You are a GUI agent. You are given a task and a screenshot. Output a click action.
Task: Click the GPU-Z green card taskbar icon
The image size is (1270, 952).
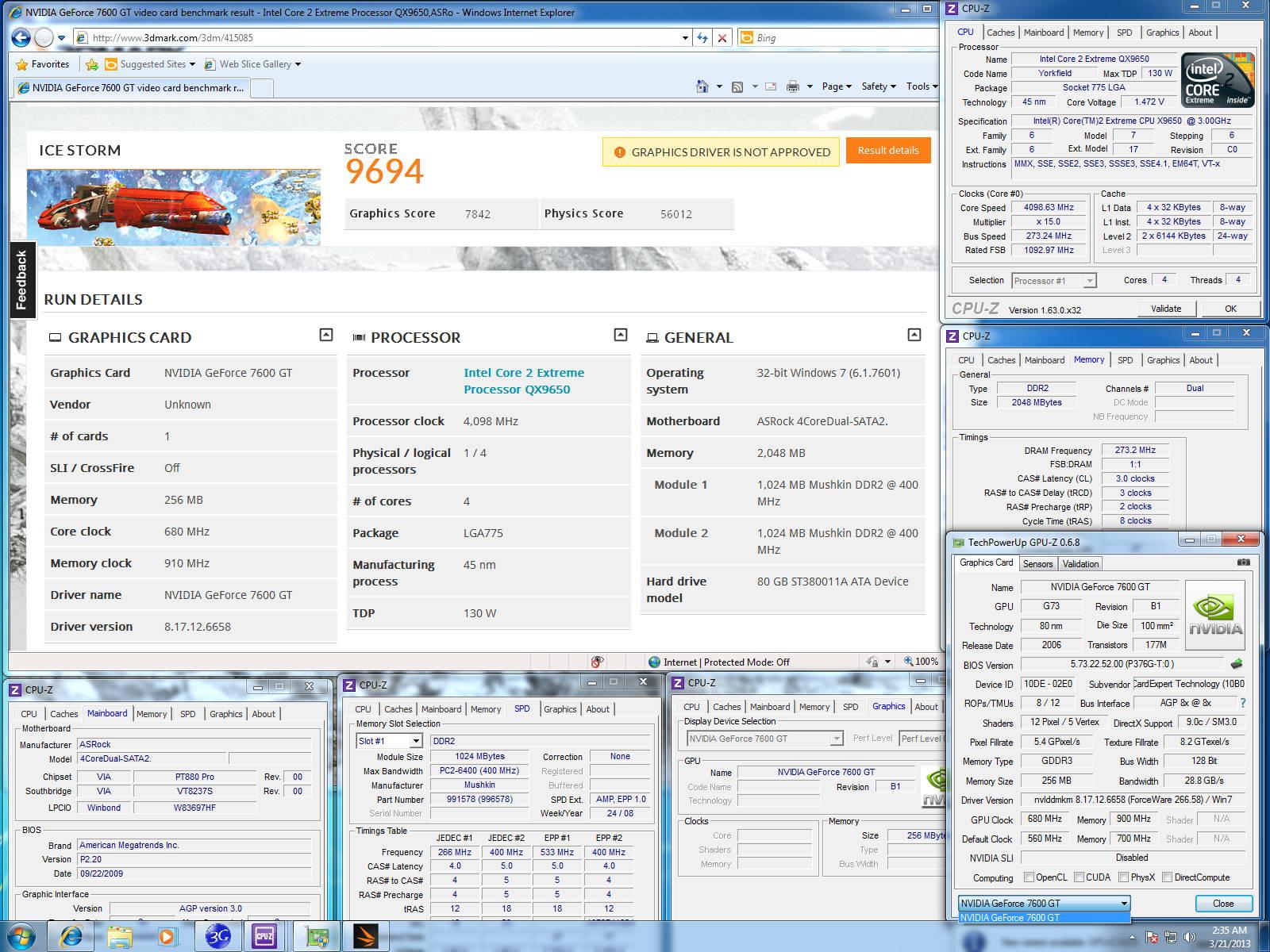[317, 936]
